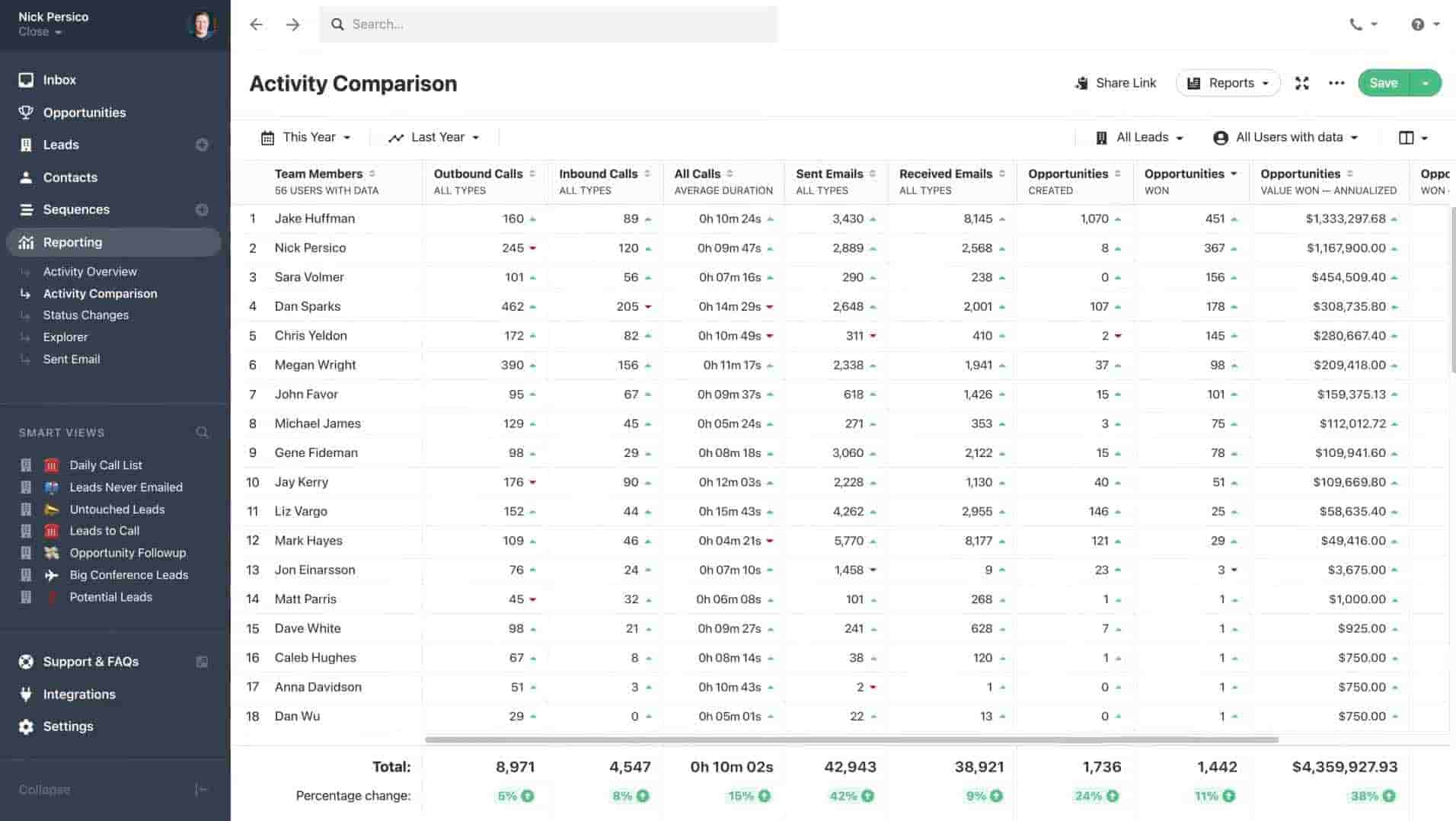Click the column layout toggle icon
Viewport: 1456px width, 821px height.
click(x=1407, y=138)
